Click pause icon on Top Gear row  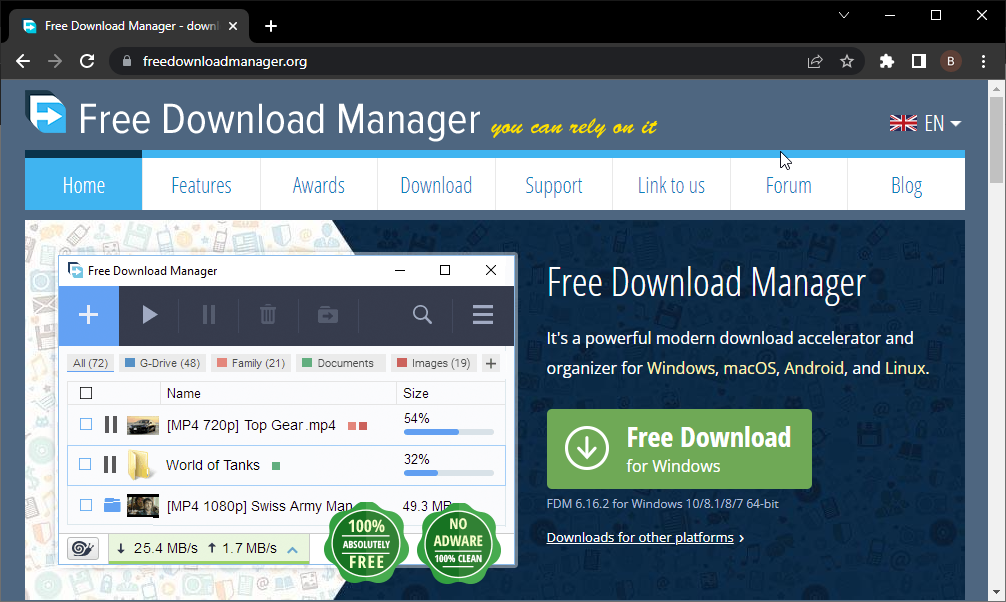(111, 424)
